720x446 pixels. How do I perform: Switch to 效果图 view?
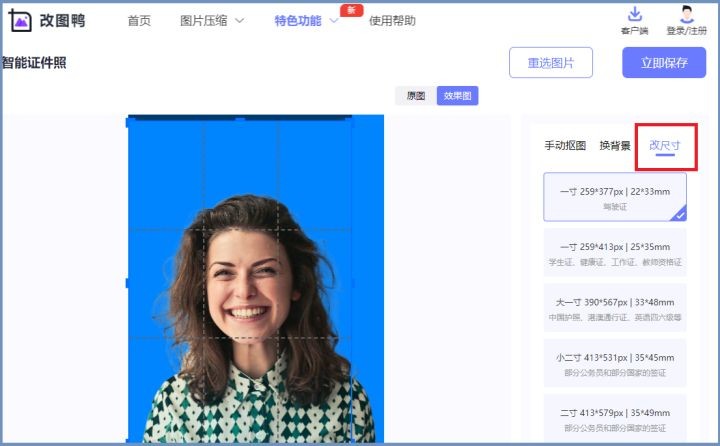click(457, 96)
